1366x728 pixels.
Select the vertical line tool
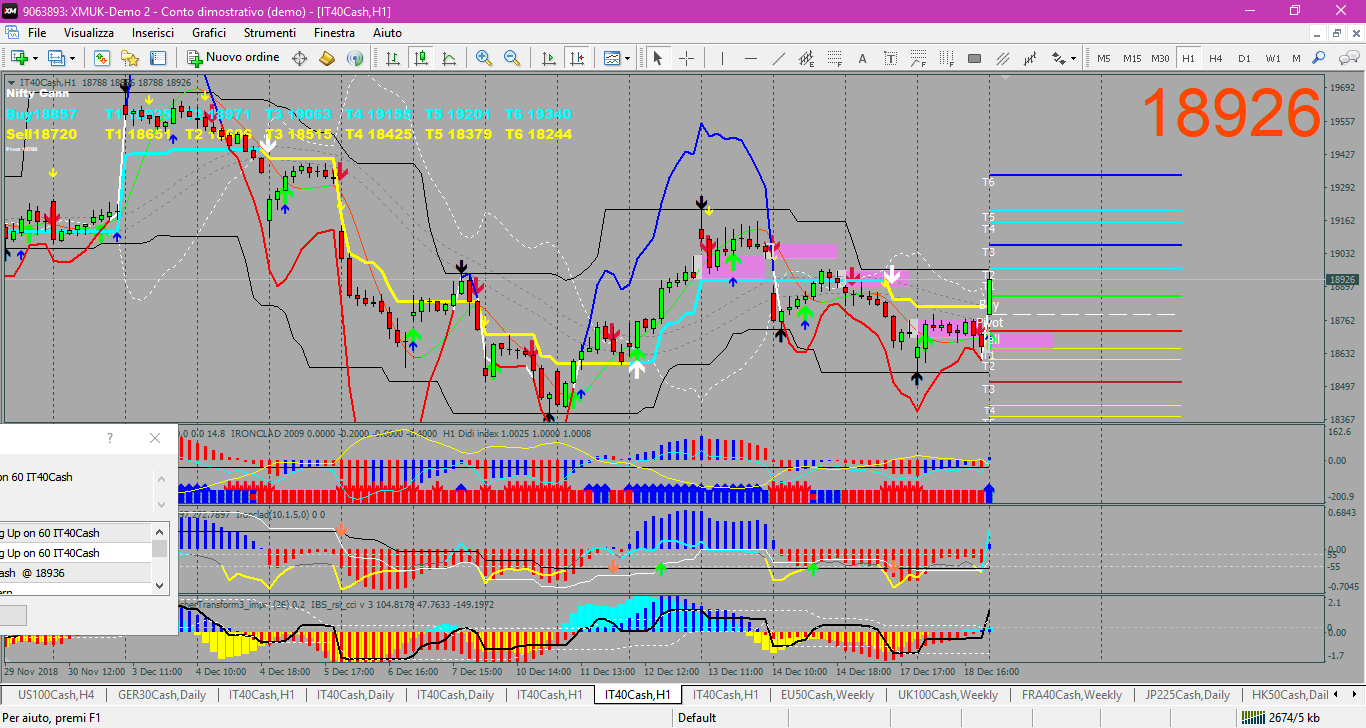click(722, 58)
